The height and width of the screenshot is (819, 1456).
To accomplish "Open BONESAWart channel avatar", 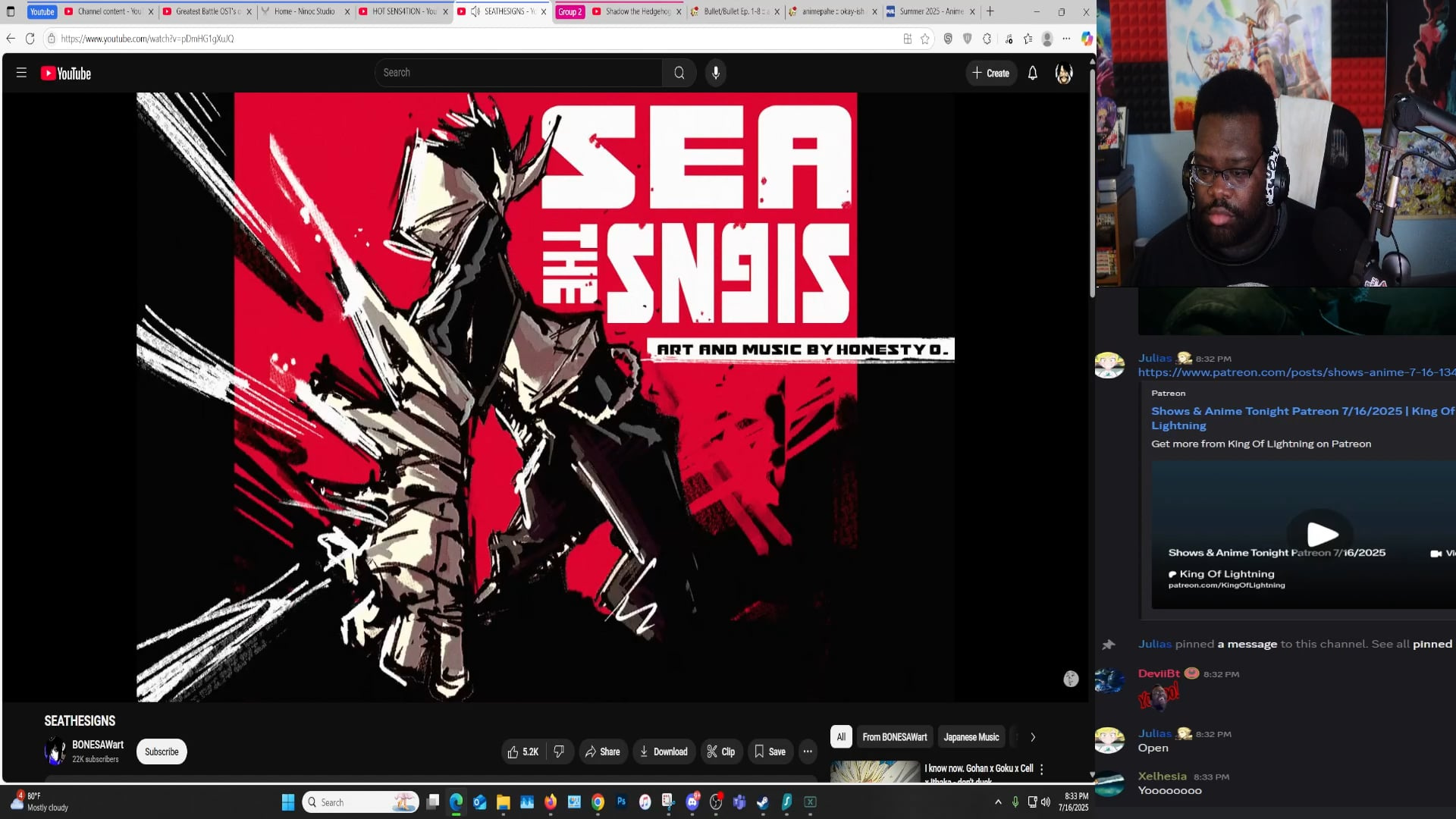I will point(55,751).
